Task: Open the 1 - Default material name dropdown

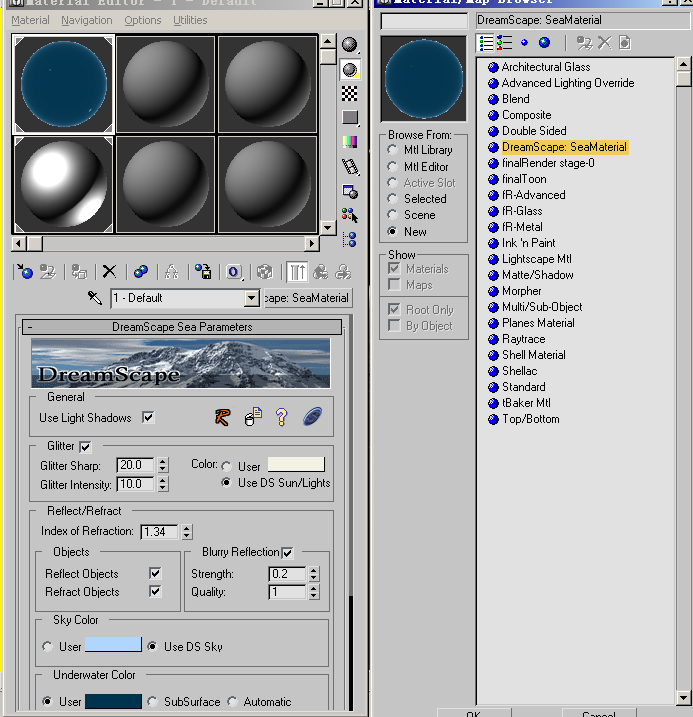Action: (251, 299)
